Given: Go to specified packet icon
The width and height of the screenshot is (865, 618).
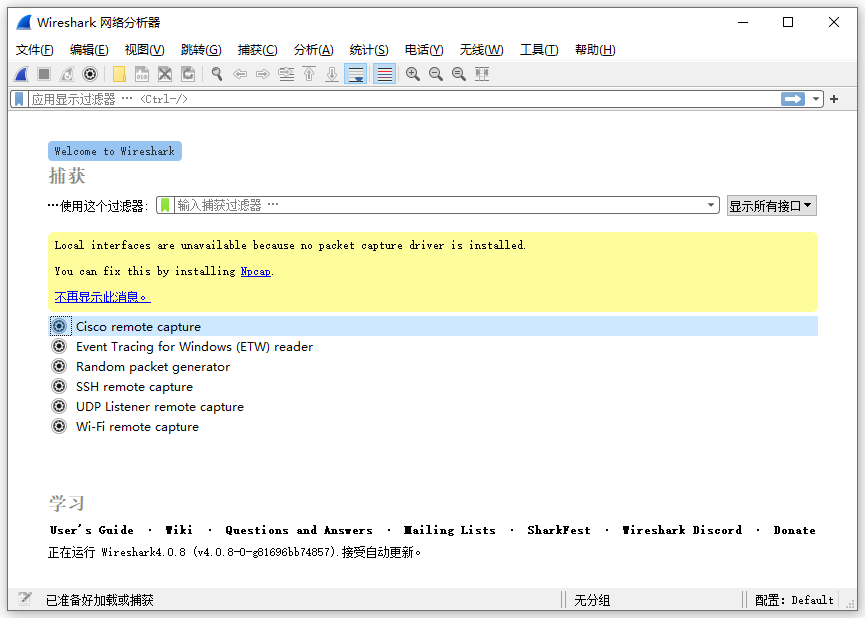Looking at the screenshot, I should click(286, 74).
